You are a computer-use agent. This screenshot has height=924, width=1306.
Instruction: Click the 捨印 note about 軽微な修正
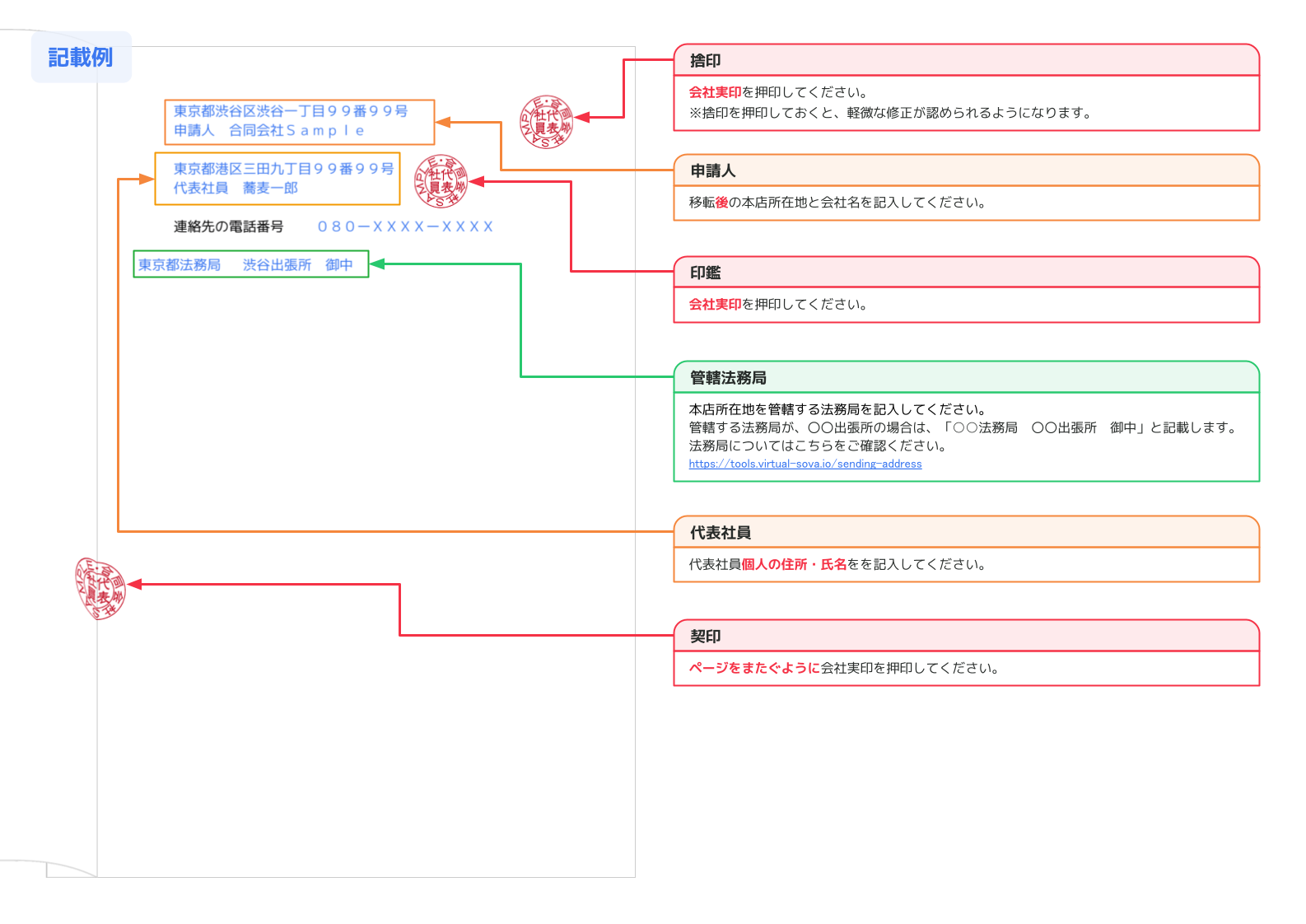click(x=891, y=113)
